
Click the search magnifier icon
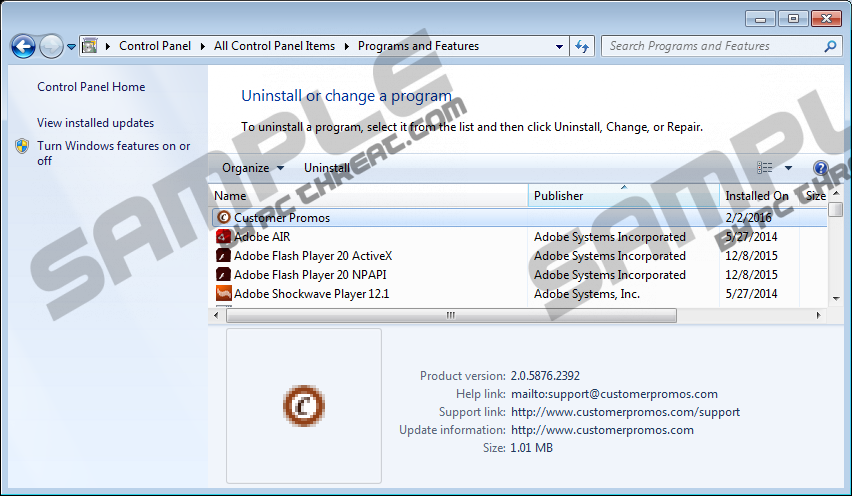coord(830,46)
